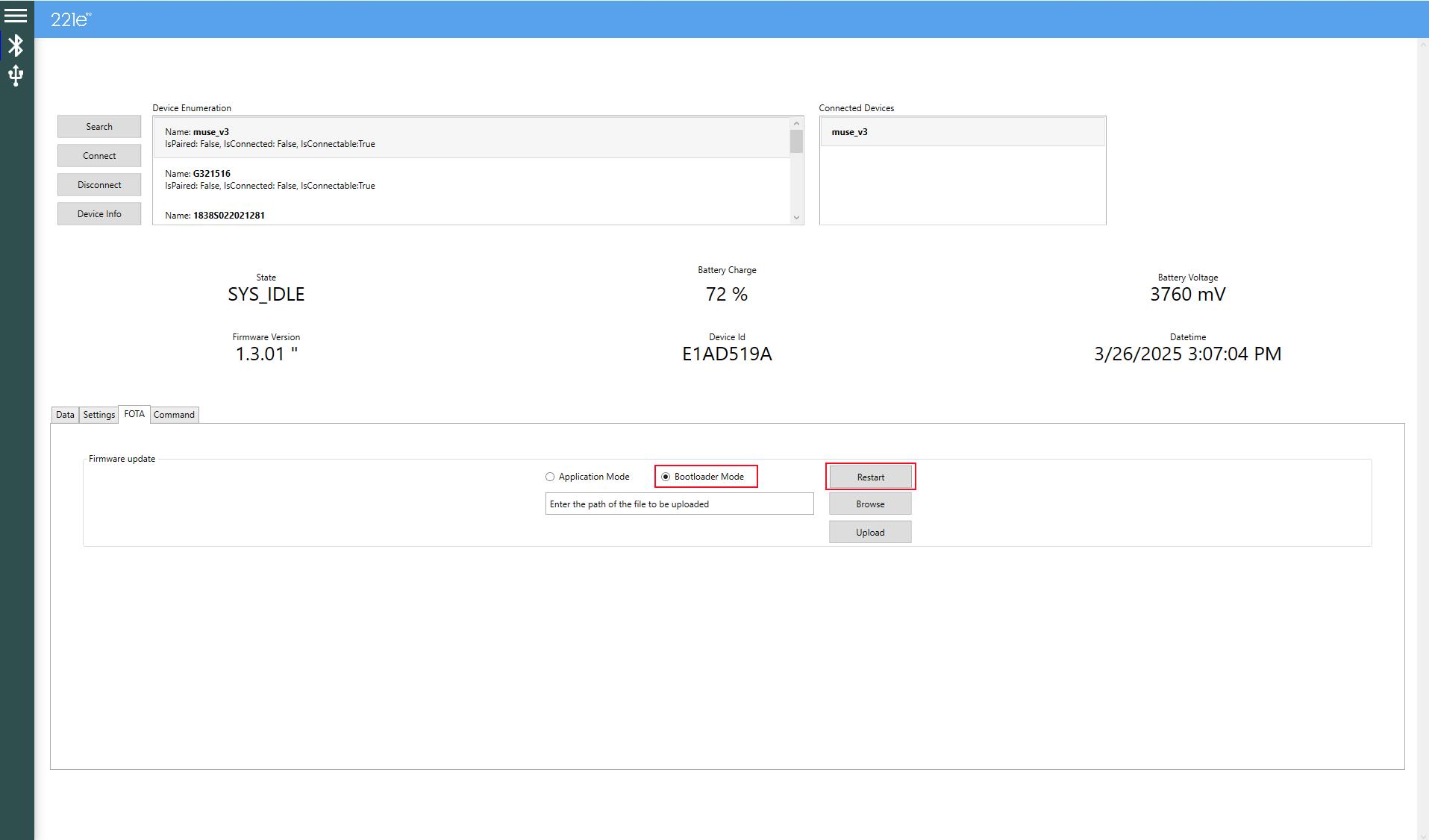The image size is (1429, 840).
Task: Switch to the Settings tab
Action: pos(99,415)
